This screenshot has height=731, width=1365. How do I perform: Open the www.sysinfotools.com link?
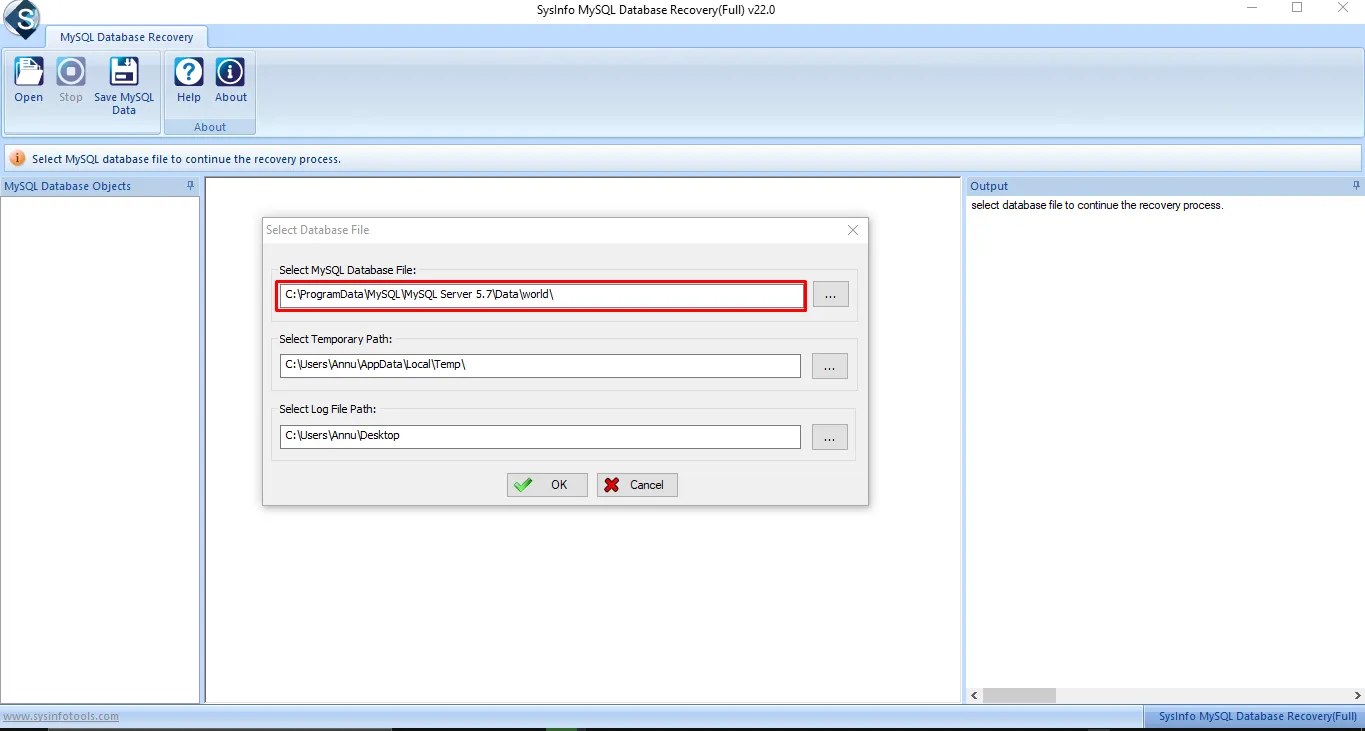(x=60, y=716)
